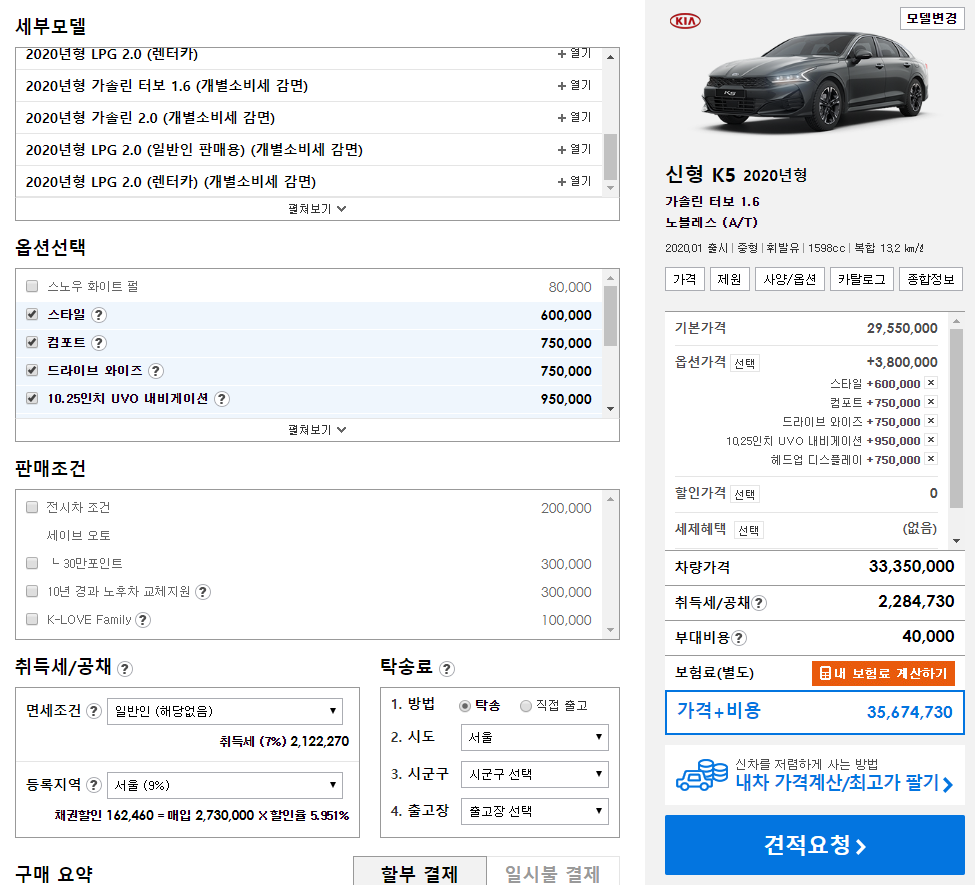Open the 카탈로그 tab
Screen dimensions: 975x885
[x=862, y=279]
